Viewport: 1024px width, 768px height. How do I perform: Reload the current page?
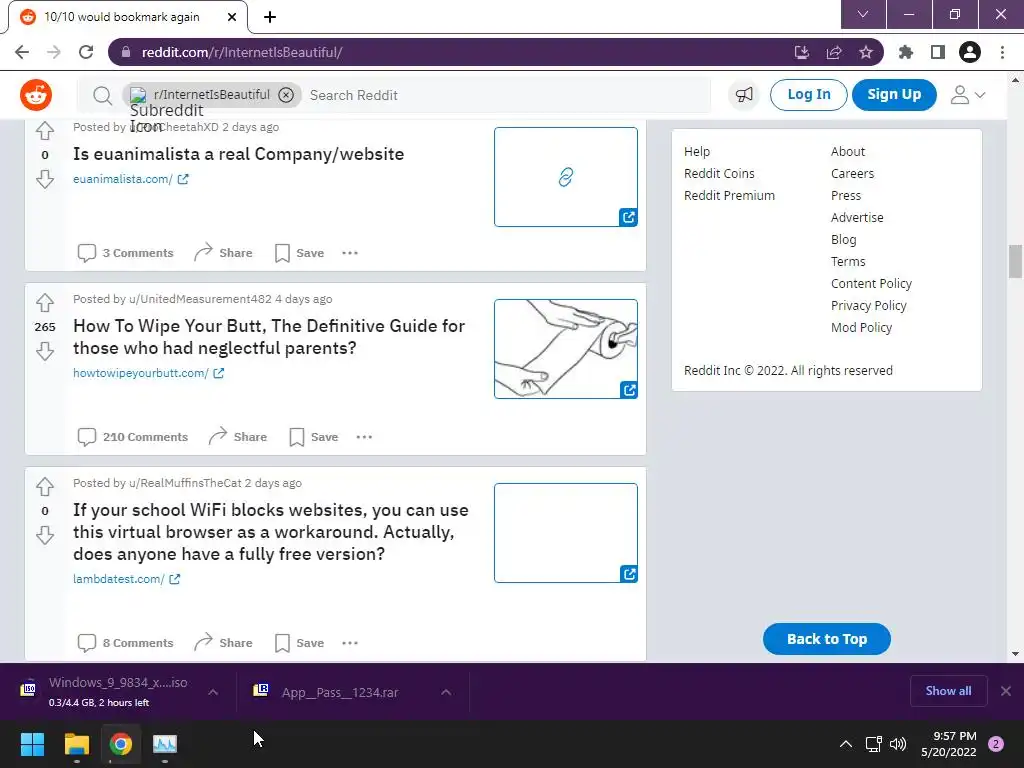click(86, 52)
